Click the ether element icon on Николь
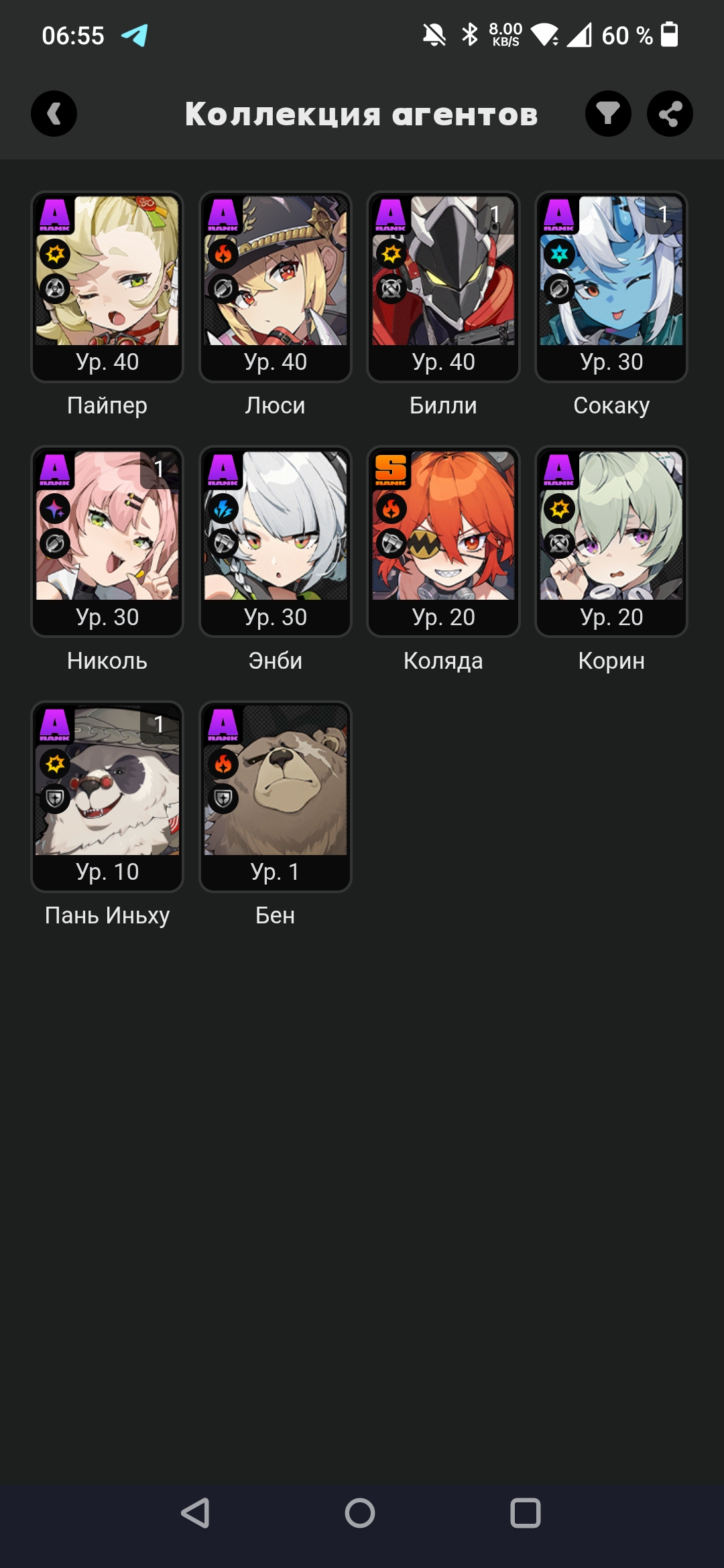 55,509
